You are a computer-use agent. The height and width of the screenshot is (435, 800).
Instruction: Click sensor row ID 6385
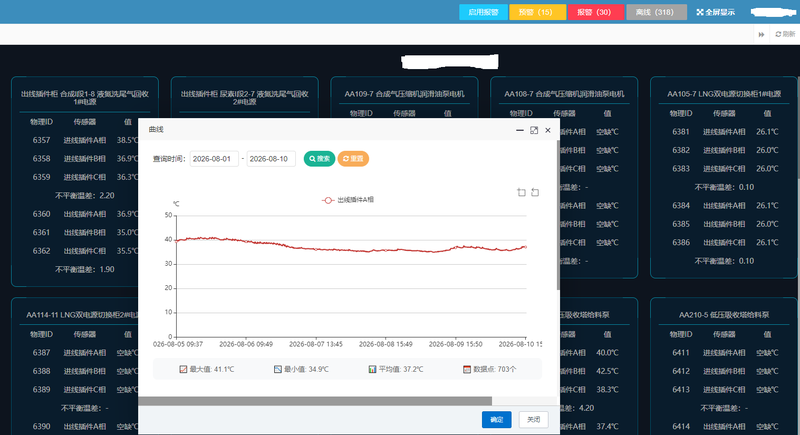pyautogui.click(x=681, y=224)
